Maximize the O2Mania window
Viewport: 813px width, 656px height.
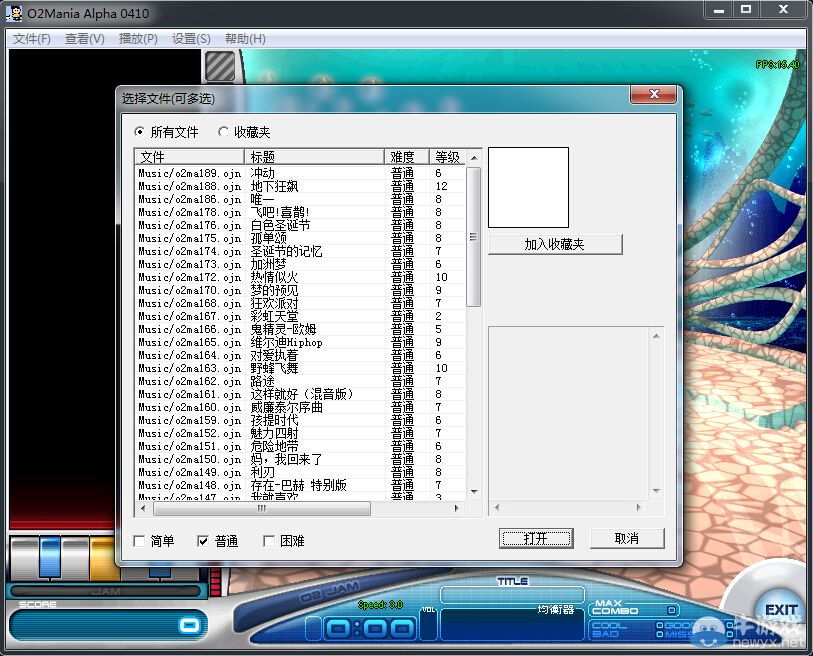coord(746,10)
